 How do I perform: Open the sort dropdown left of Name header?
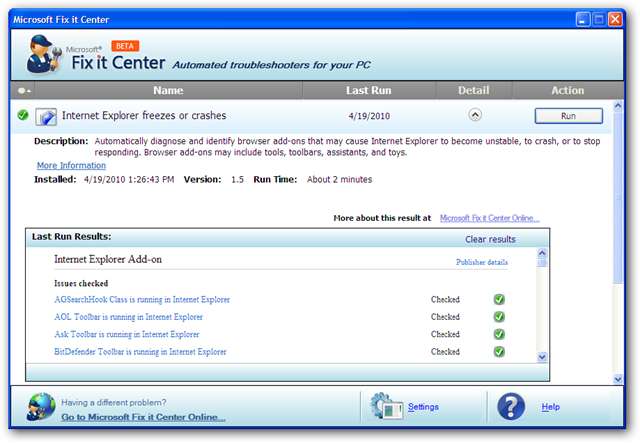tap(24, 91)
